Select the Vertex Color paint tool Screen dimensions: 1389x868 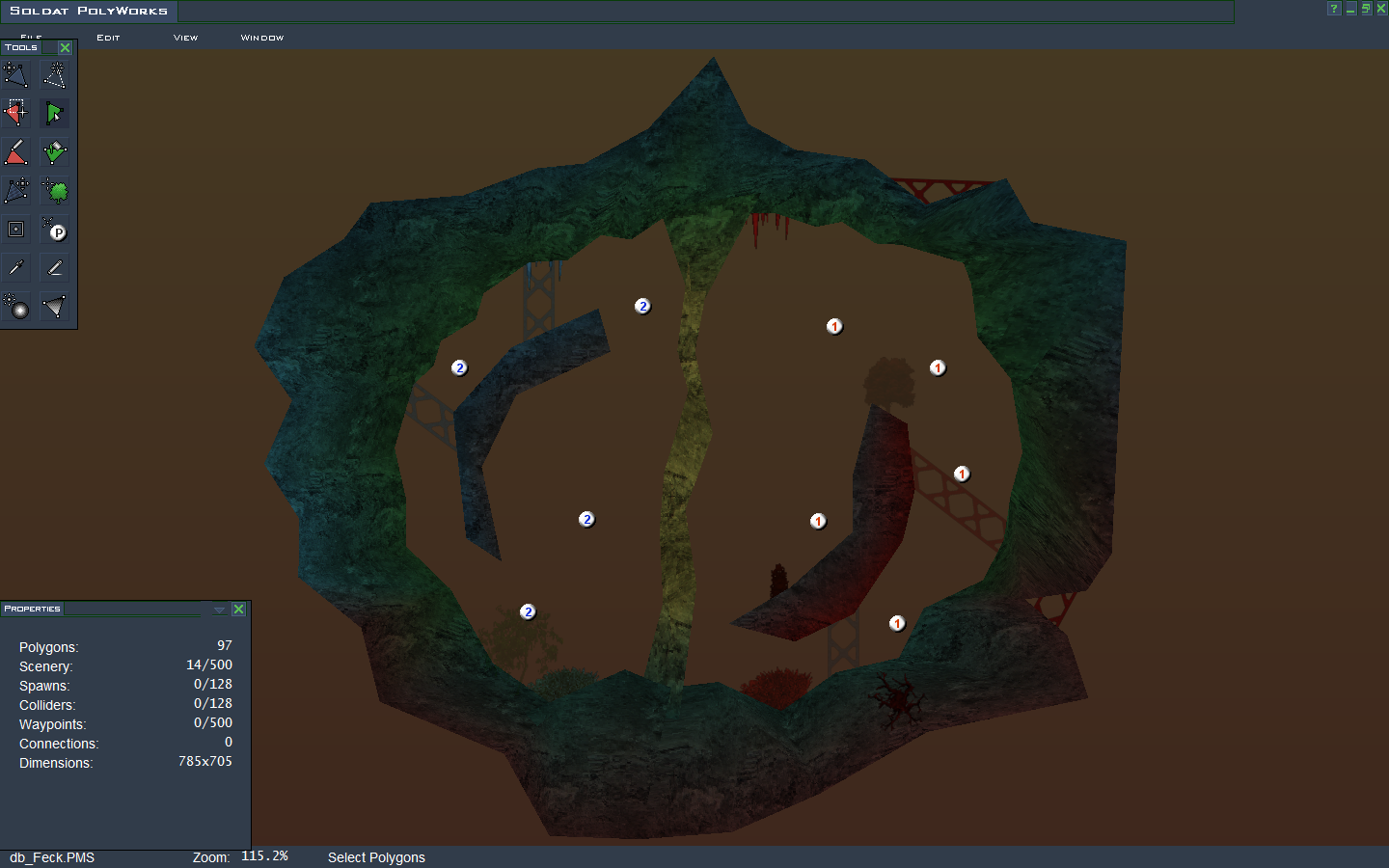(x=16, y=152)
